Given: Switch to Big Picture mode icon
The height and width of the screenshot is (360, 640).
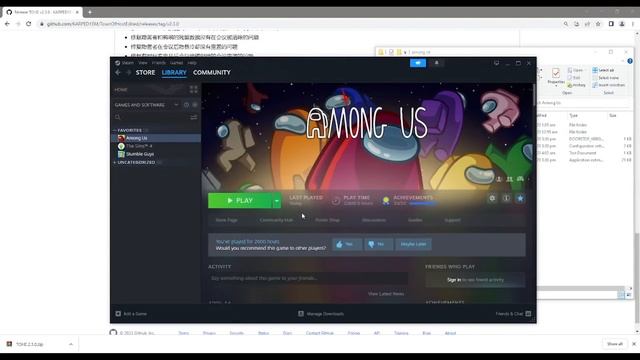Looking at the screenshot, I should (496, 63).
